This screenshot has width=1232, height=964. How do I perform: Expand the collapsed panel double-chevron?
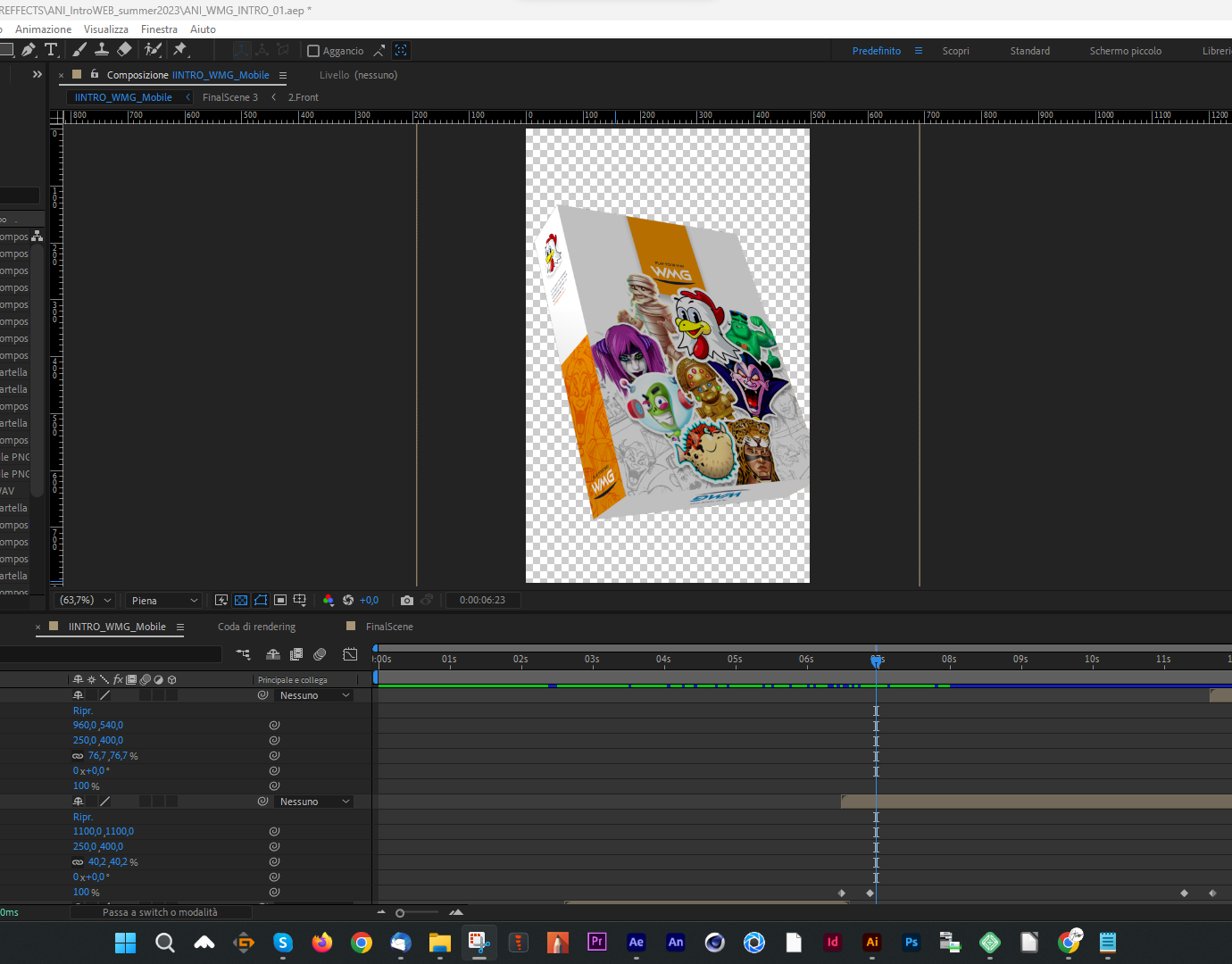37,74
